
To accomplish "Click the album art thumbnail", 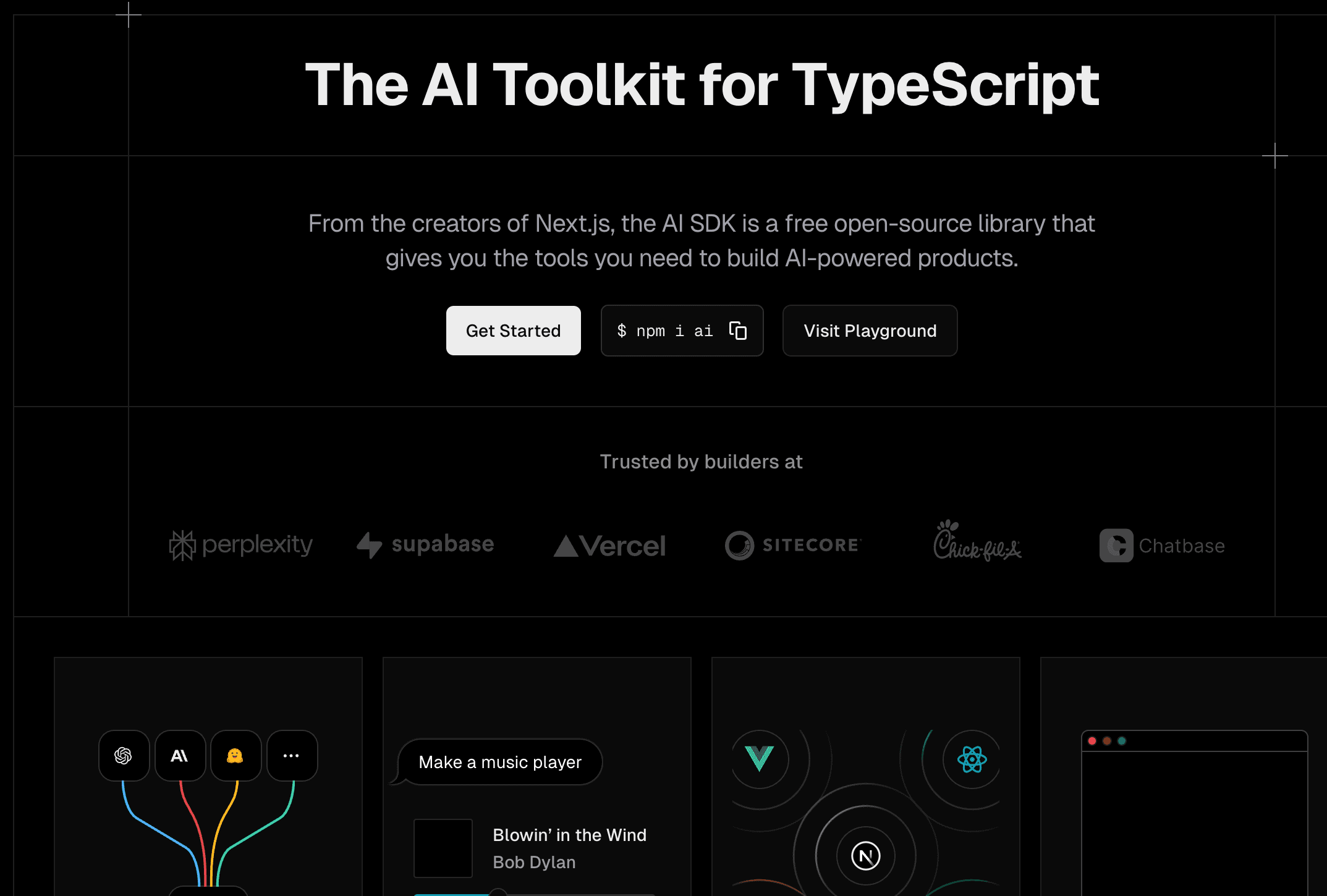I will (443, 848).
